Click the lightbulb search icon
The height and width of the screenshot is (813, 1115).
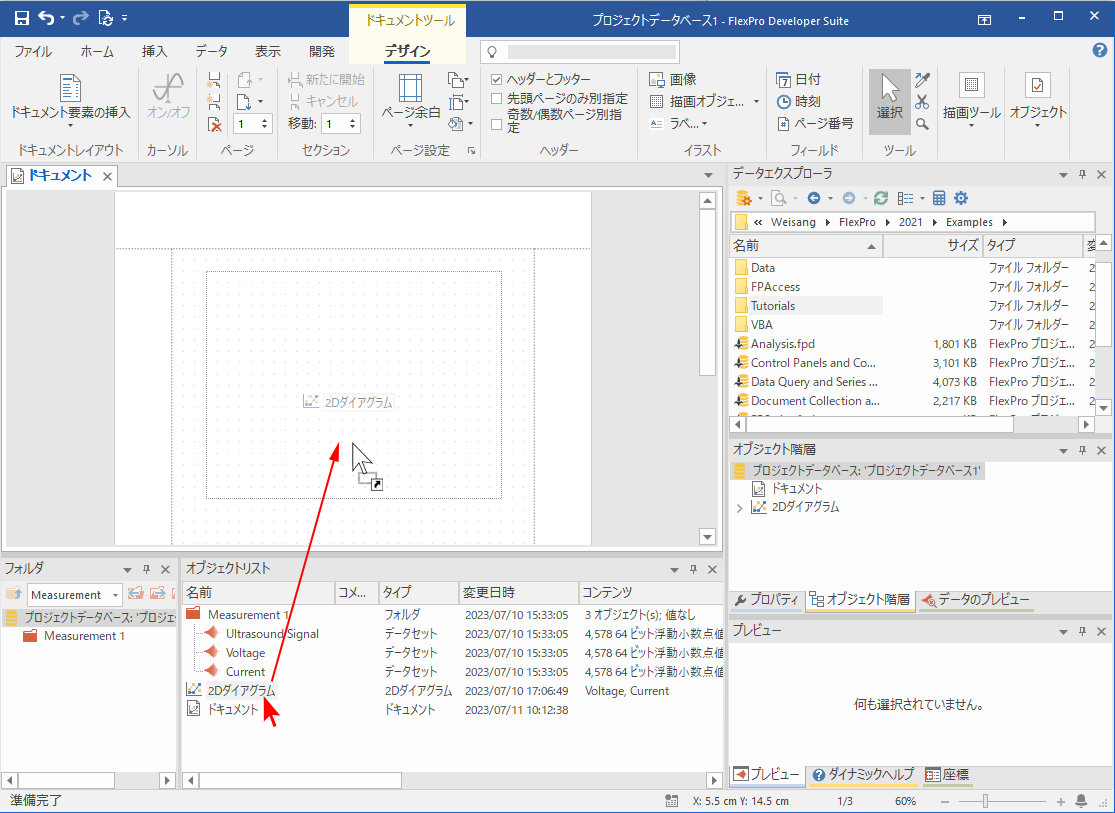point(492,52)
